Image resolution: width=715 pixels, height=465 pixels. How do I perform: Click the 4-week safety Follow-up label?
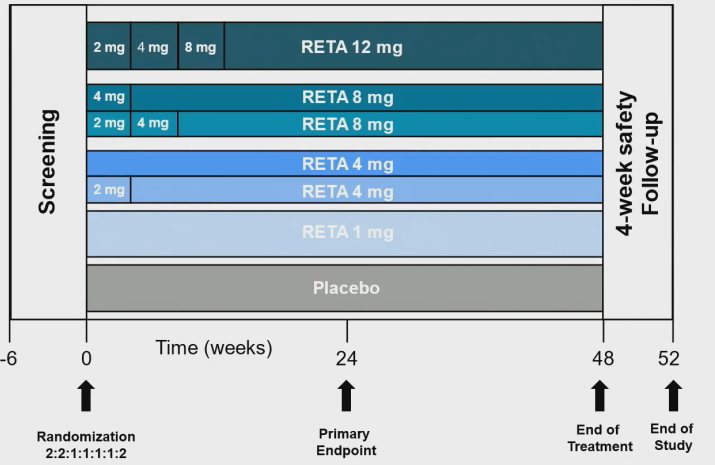point(637,163)
